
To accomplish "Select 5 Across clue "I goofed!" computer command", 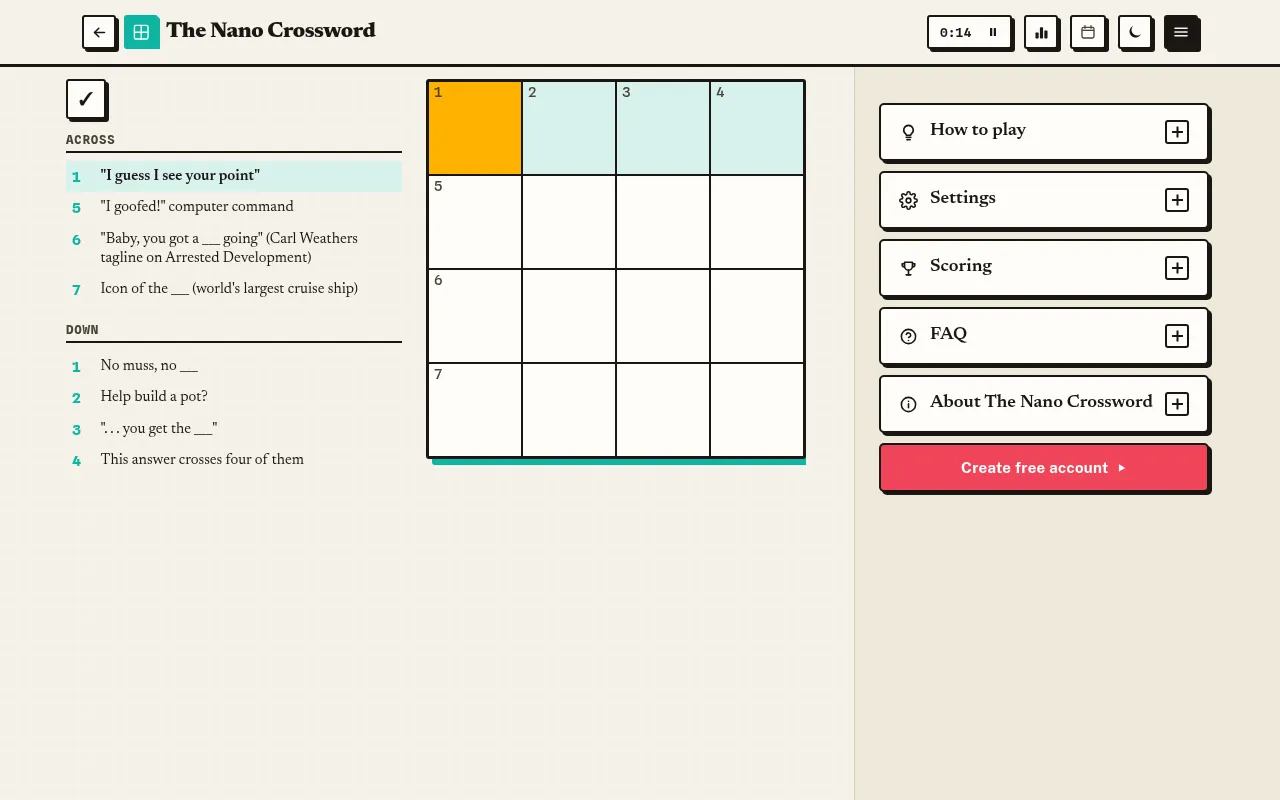I will [x=234, y=207].
